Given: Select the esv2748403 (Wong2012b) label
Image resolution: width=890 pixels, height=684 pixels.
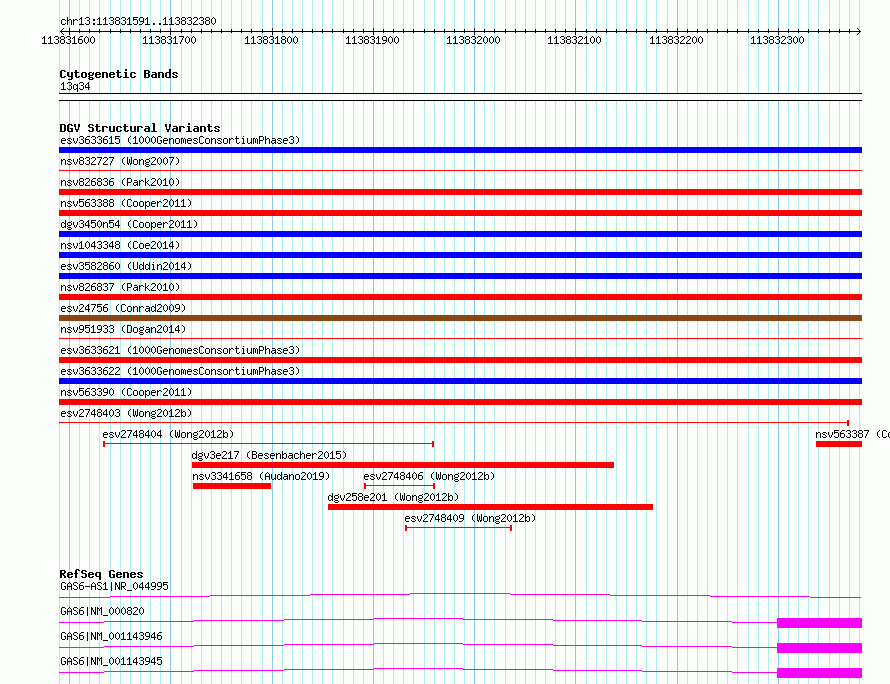Looking at the screenshot, I should [126, 413].
